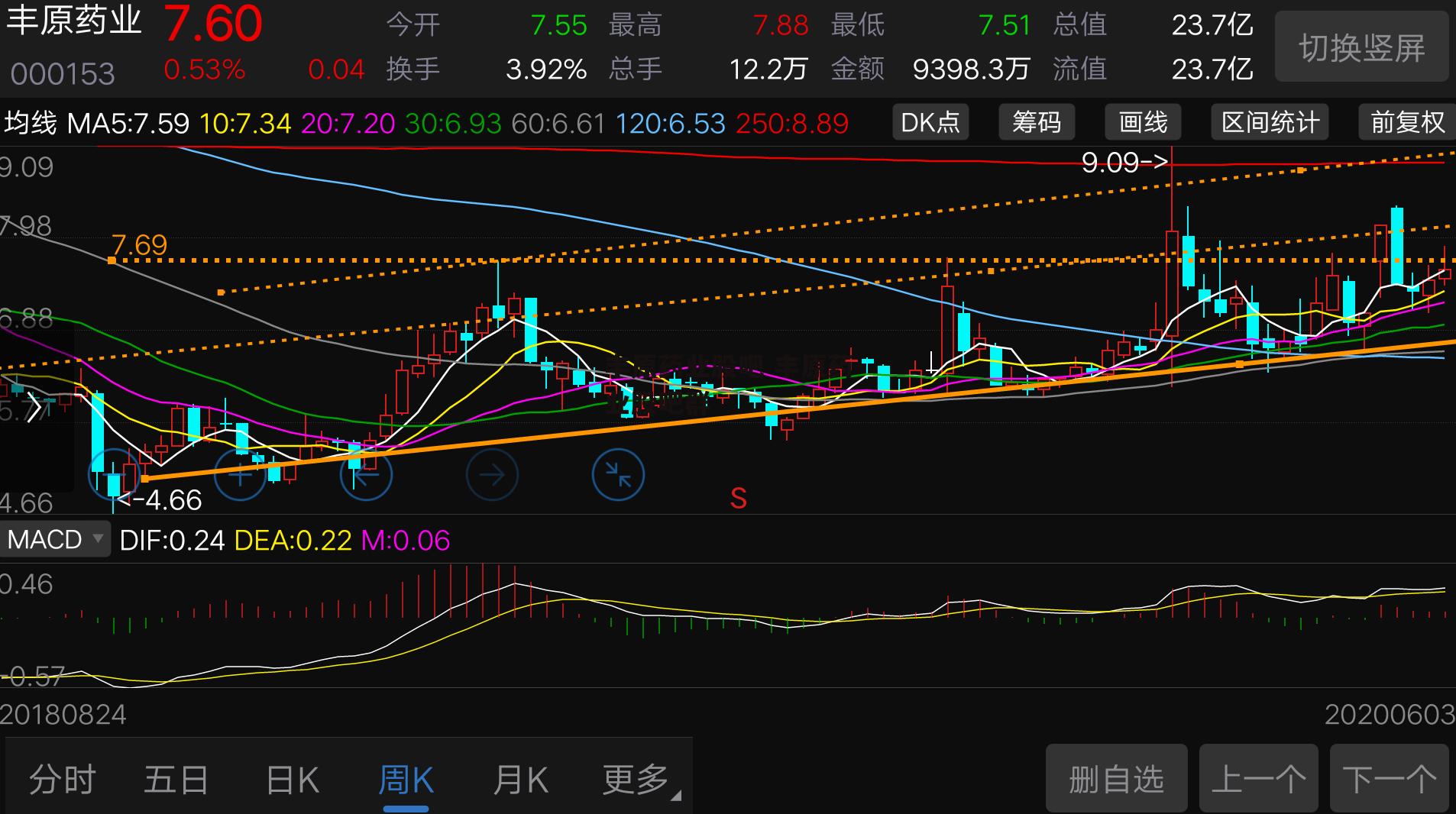
Task: Tap the circled shrink/collapse arrows icon
Action: [x=618, y=475]
